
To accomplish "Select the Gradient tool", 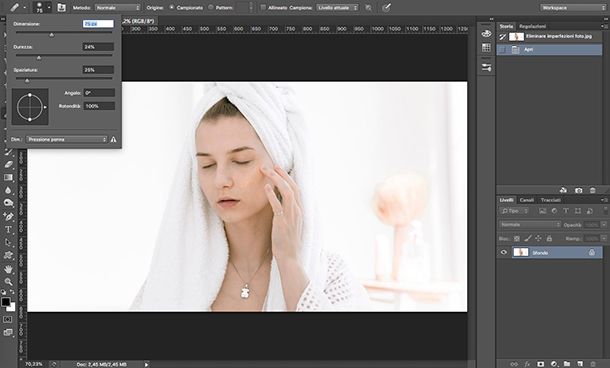I will (8, 177).
